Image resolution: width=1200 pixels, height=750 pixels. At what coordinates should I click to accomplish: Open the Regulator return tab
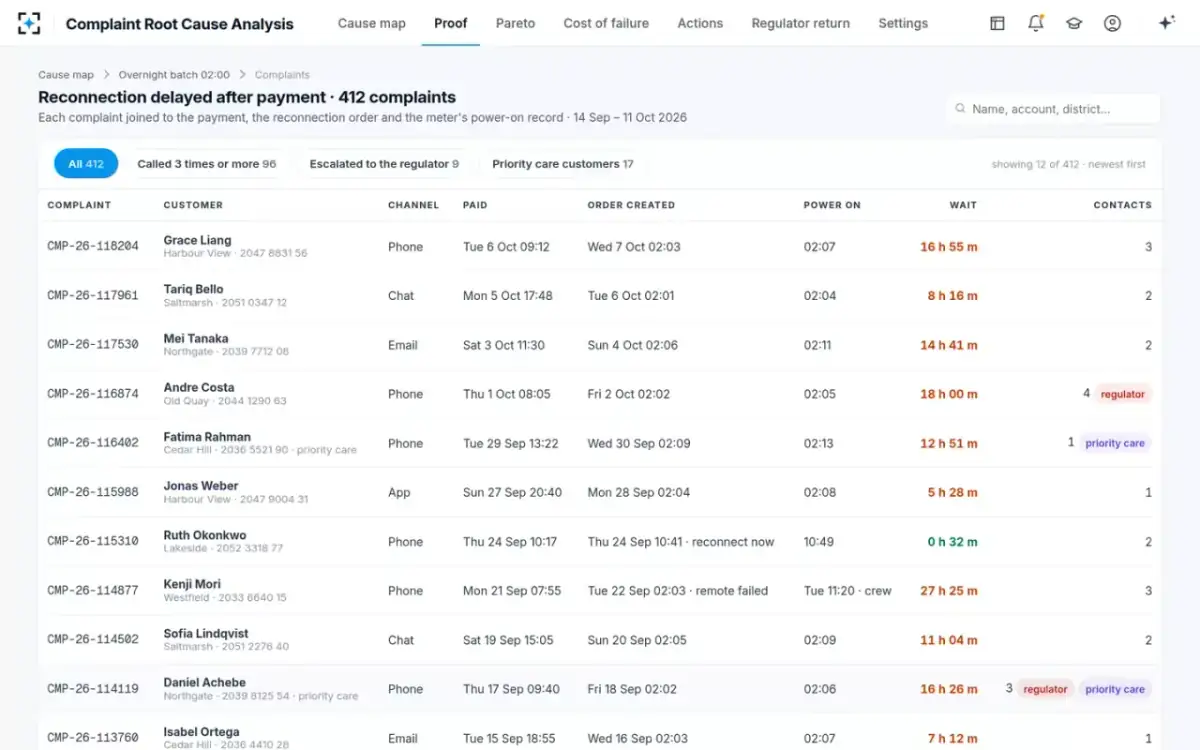click(x=801, y=23)
